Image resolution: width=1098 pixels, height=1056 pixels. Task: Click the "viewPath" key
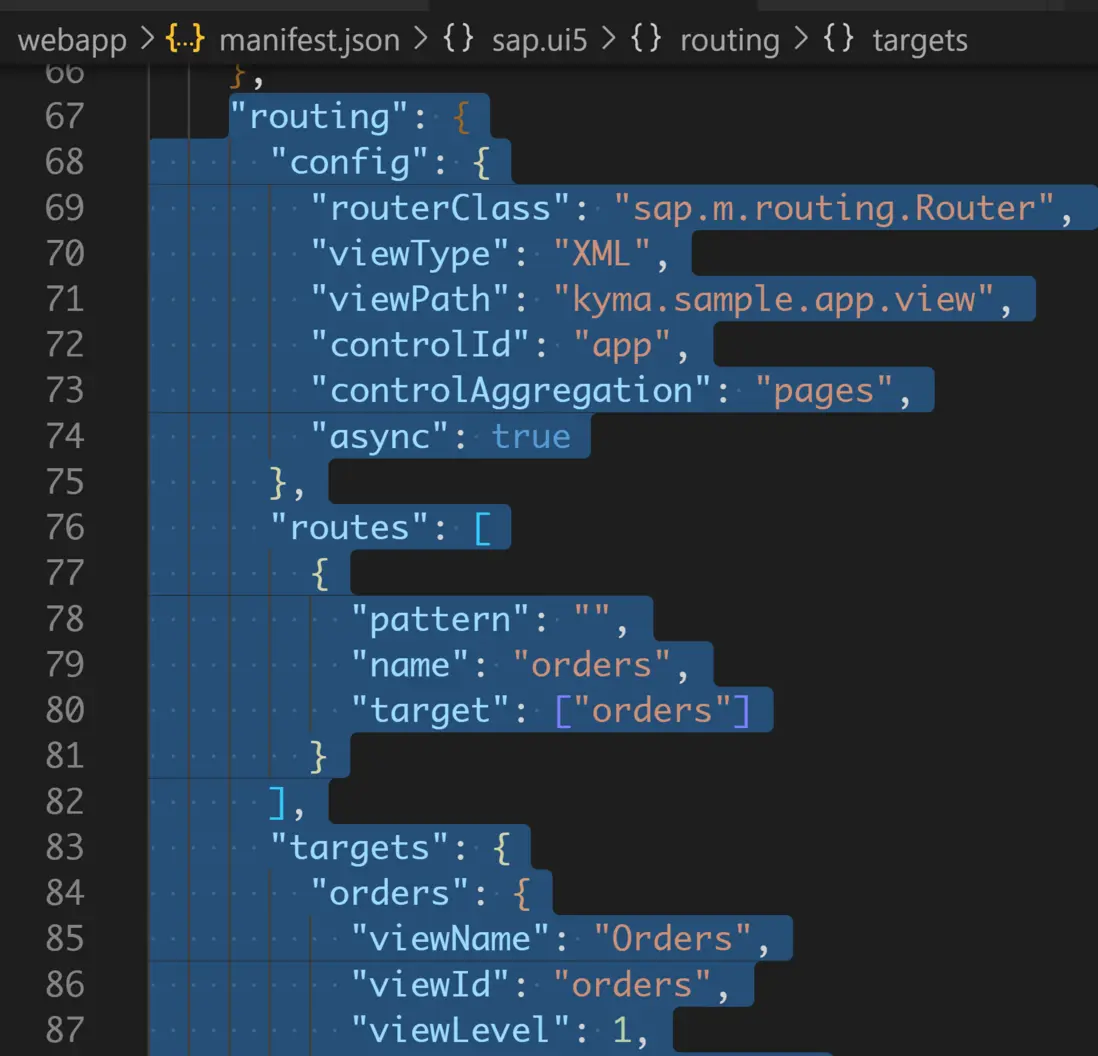tap(409, 299)
